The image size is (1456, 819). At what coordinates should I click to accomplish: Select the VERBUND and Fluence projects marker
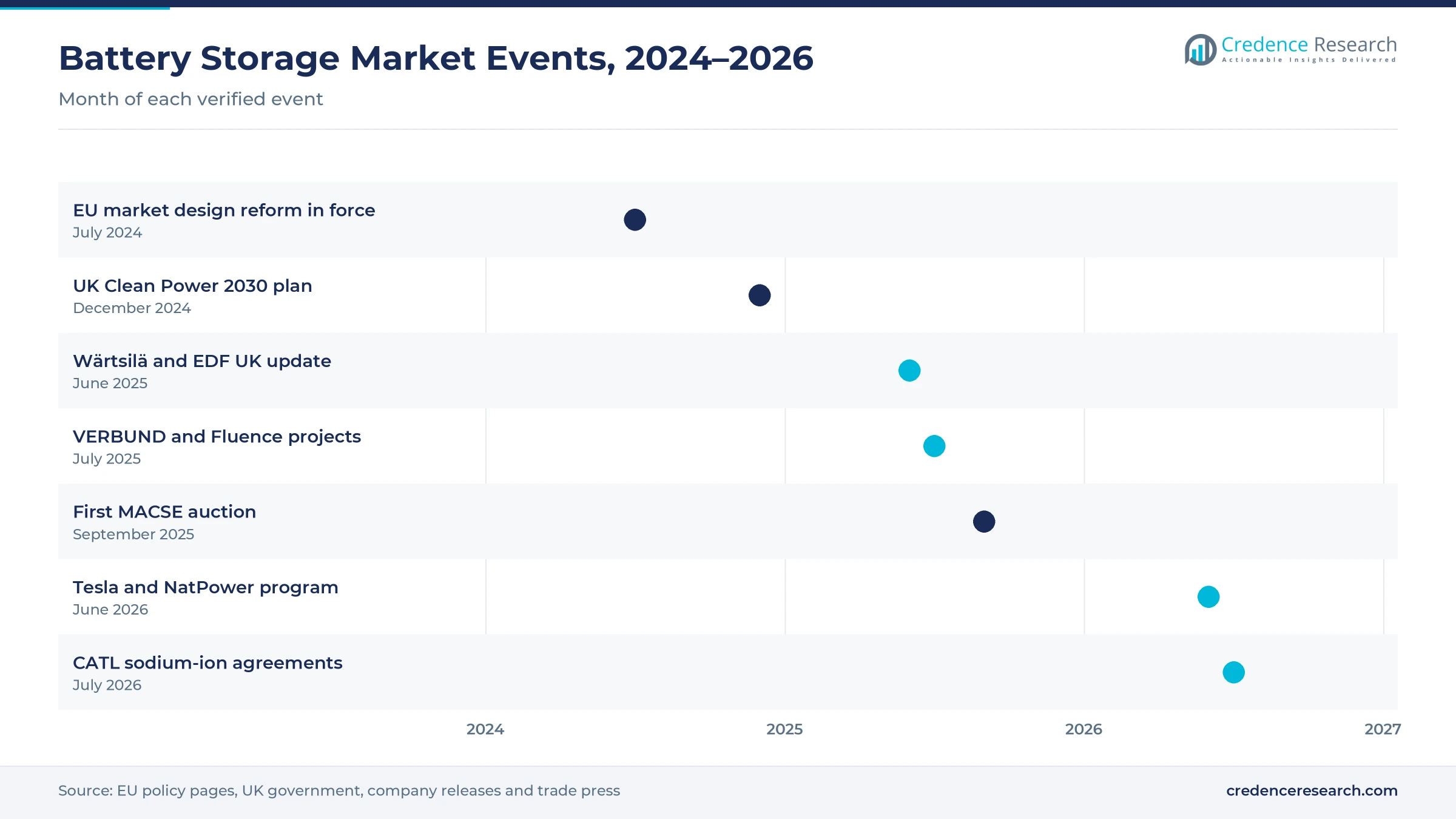934,446
